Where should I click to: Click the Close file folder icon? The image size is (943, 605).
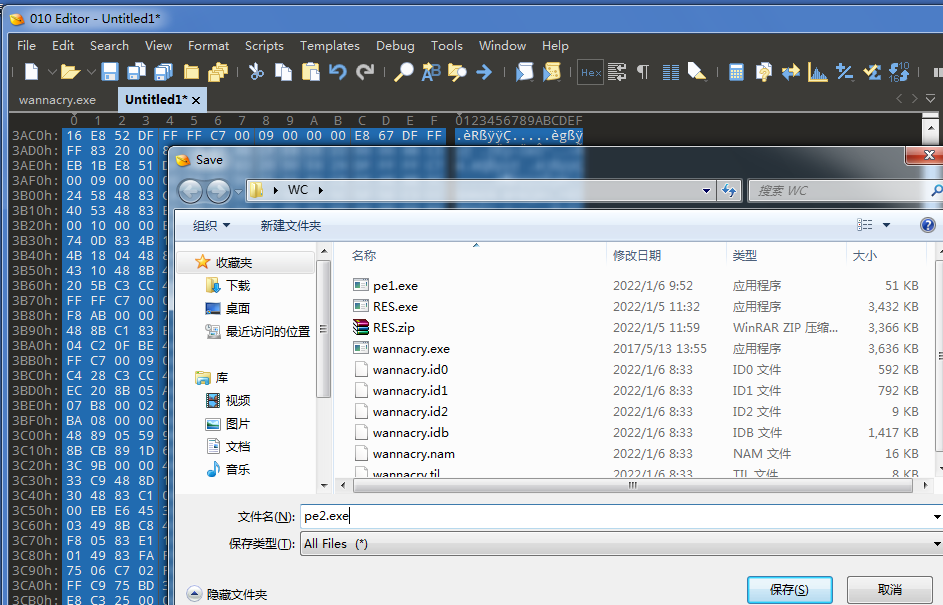[191, 72]
